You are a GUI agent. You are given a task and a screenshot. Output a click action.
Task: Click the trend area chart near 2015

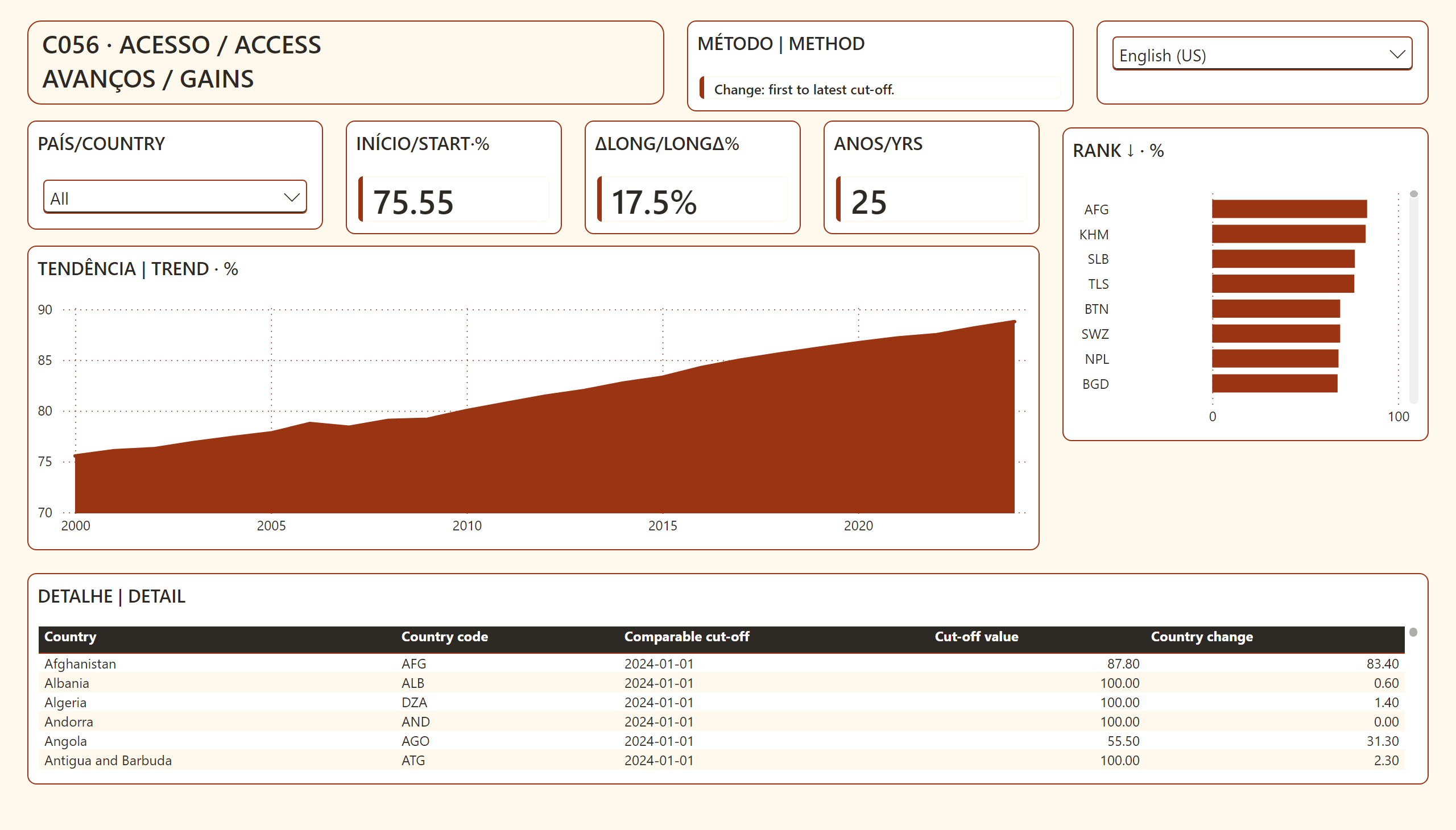point(663,445)
